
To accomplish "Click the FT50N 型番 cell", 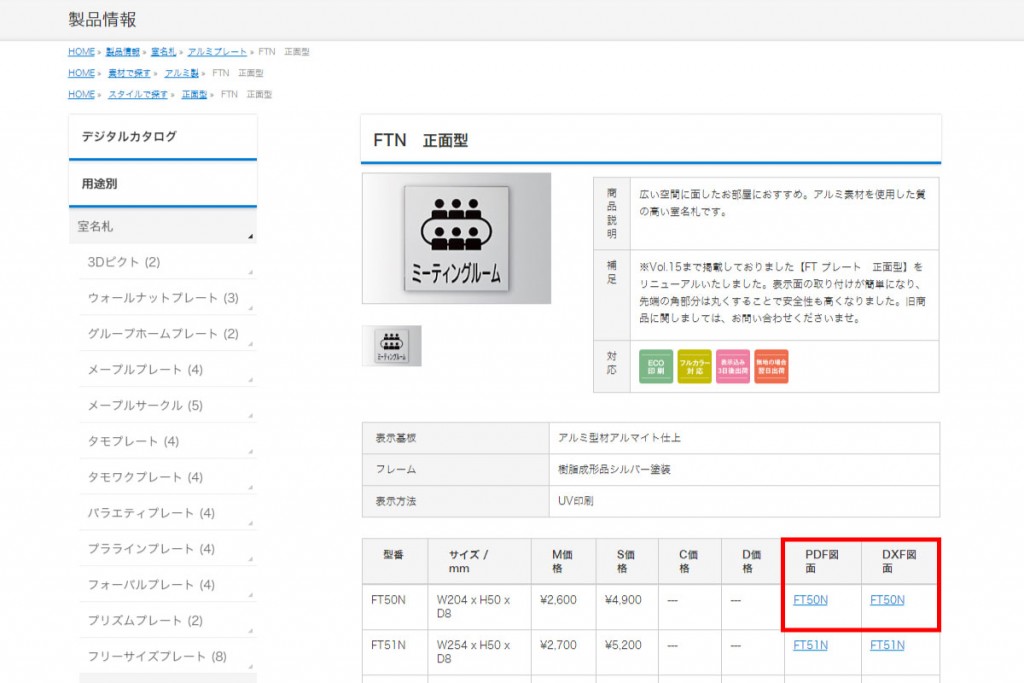I will click(x=395, y=607).
